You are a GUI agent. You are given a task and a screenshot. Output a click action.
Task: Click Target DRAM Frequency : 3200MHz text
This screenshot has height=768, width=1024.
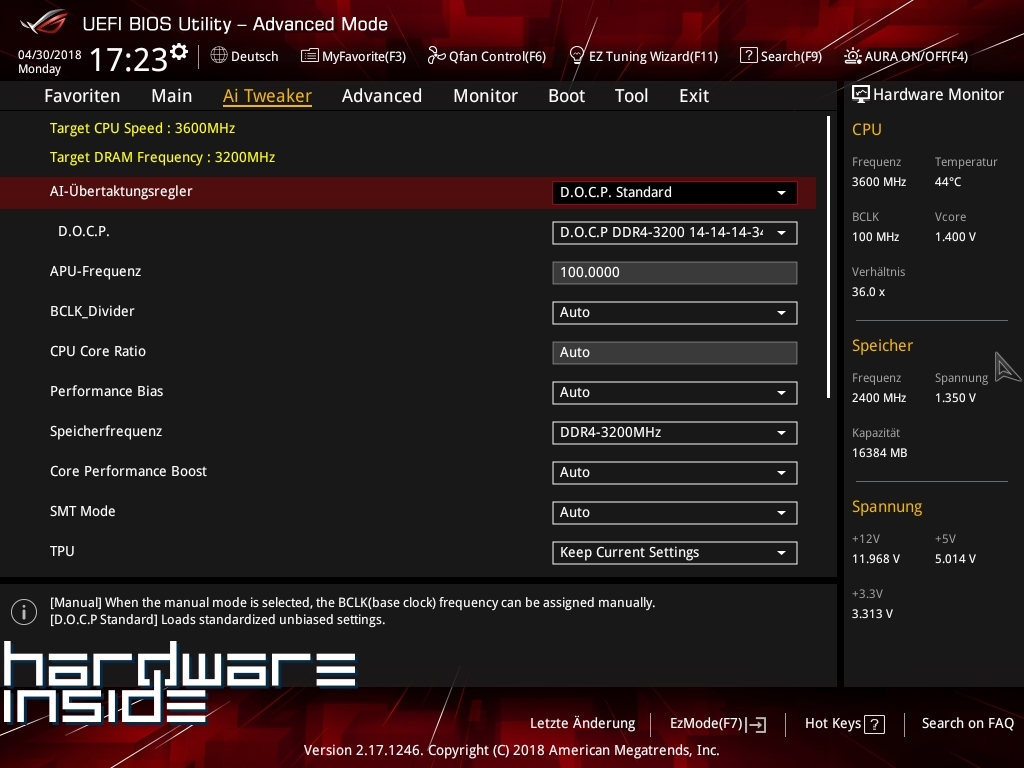[x=163, y=157]
